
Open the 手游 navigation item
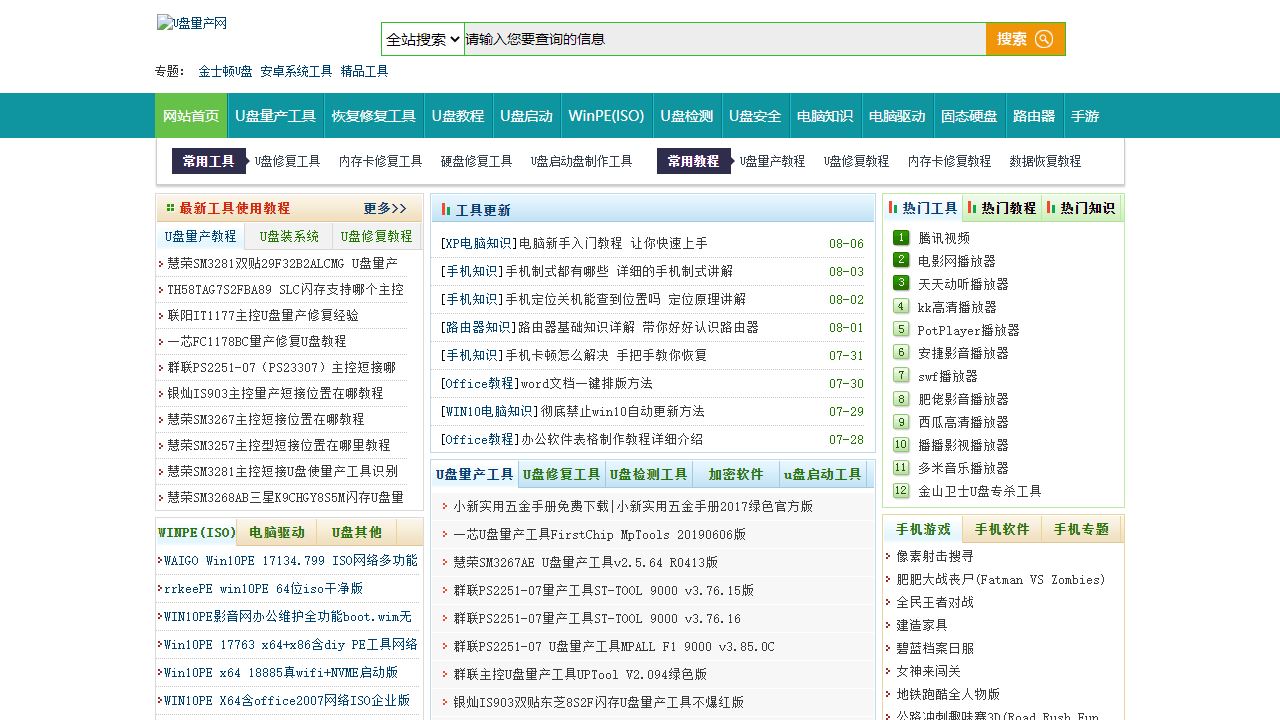tap(1085, 116)
